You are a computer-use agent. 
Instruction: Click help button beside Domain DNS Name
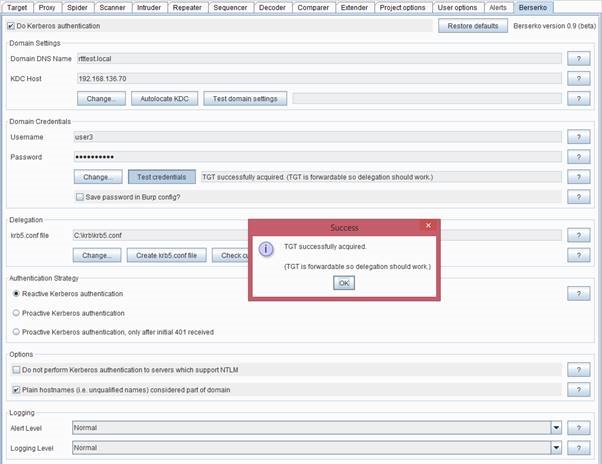(x=579, y=59)
